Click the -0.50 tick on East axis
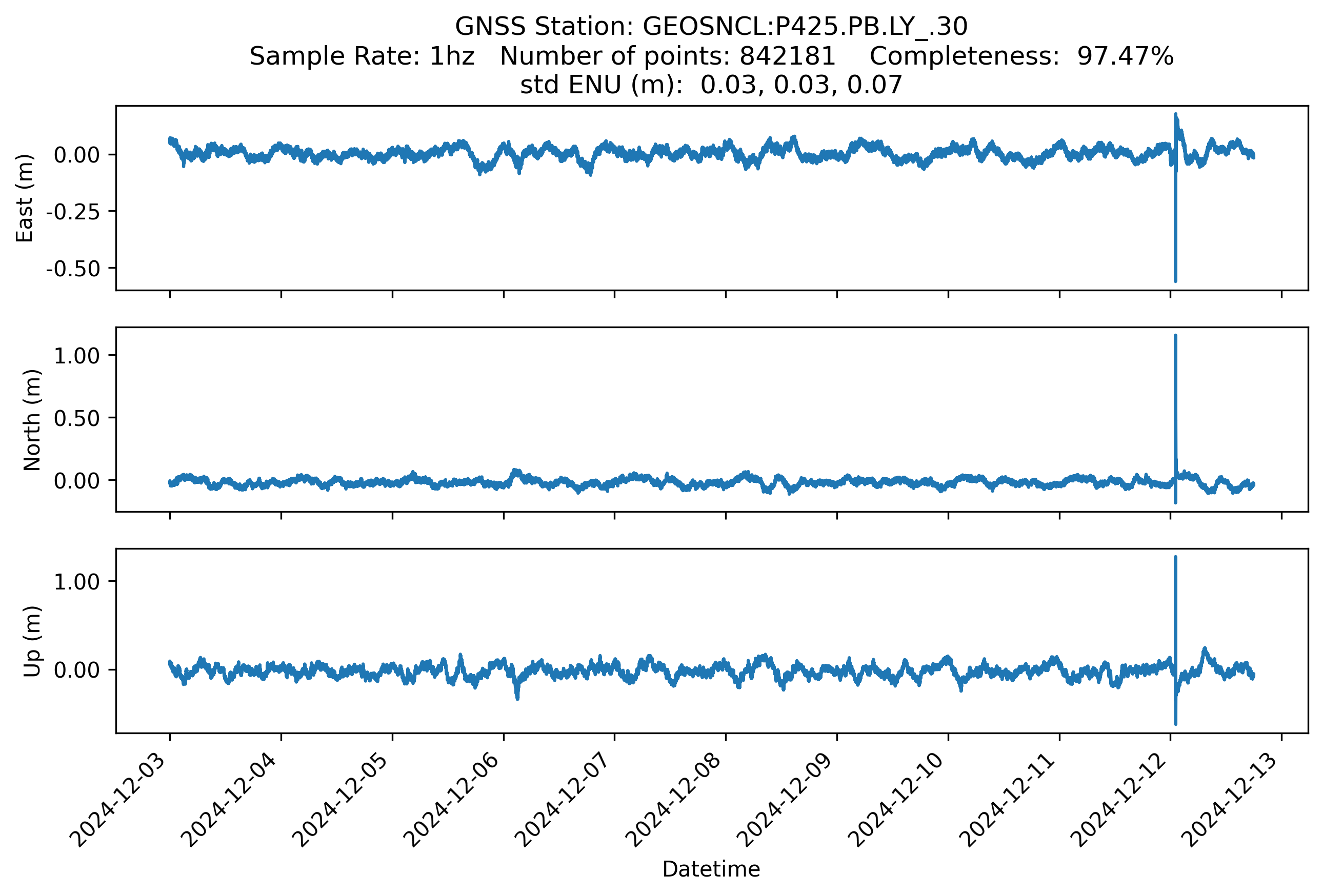The width and height of the screenshot is (1323, 896). 73,269
